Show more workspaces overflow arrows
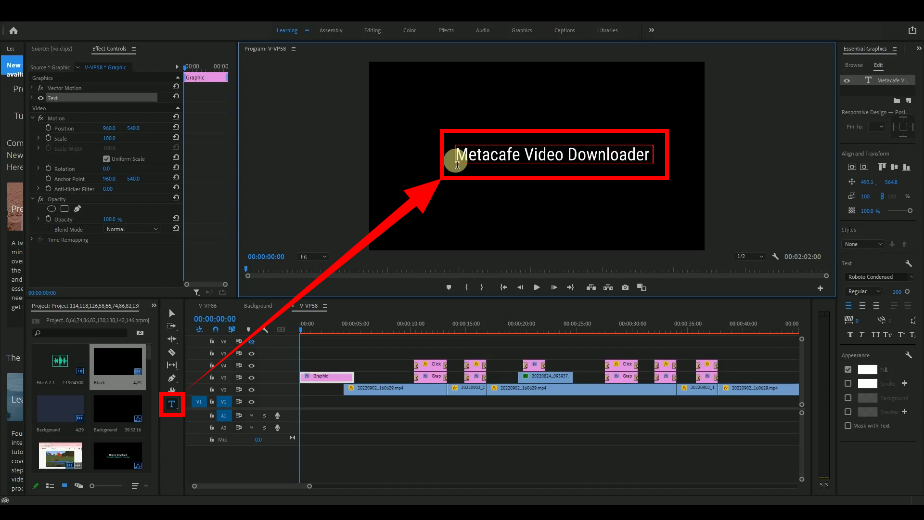Image resolution: width=924 pixels, height=520 pixels. click(651, 30)
